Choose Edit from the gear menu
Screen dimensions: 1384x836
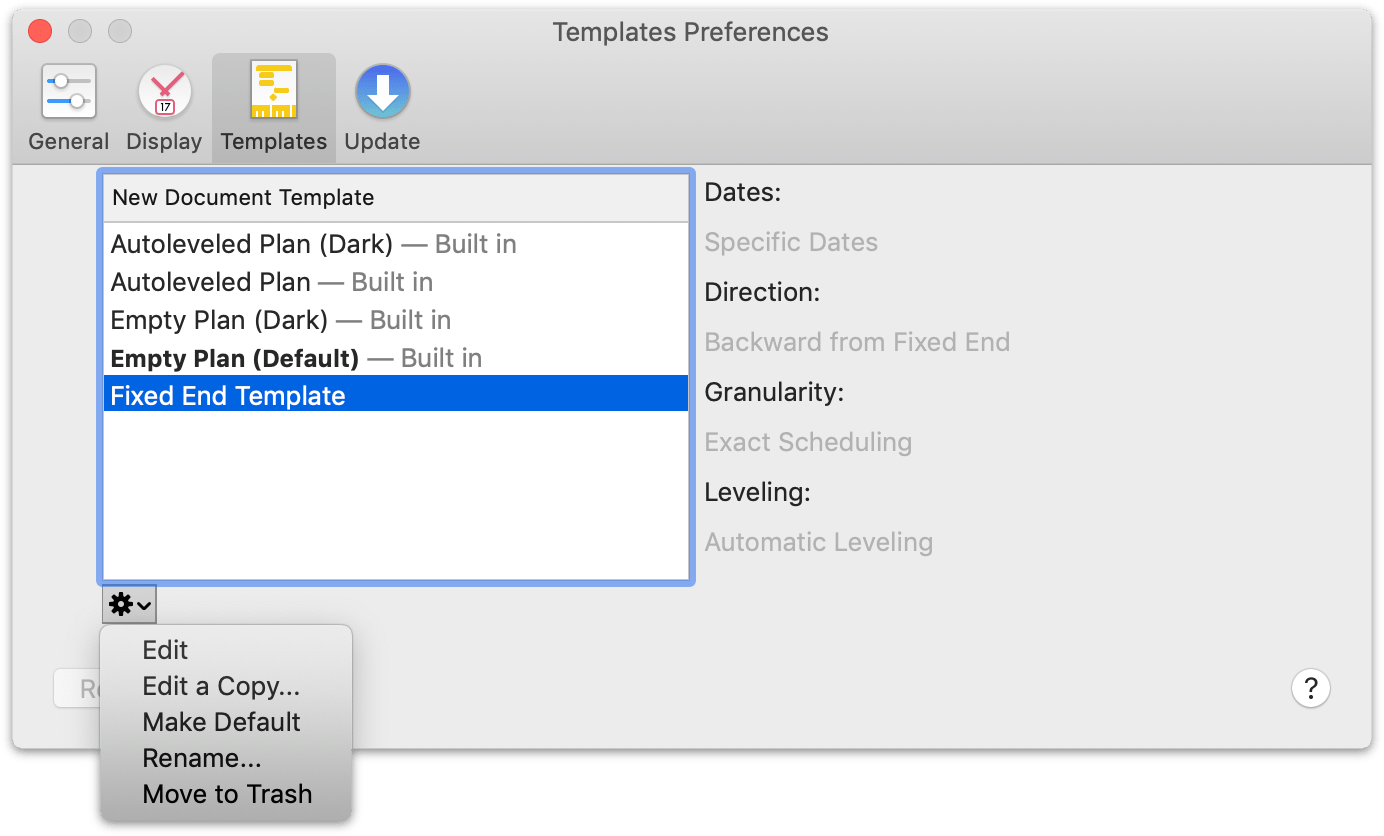tap(226, 650)
